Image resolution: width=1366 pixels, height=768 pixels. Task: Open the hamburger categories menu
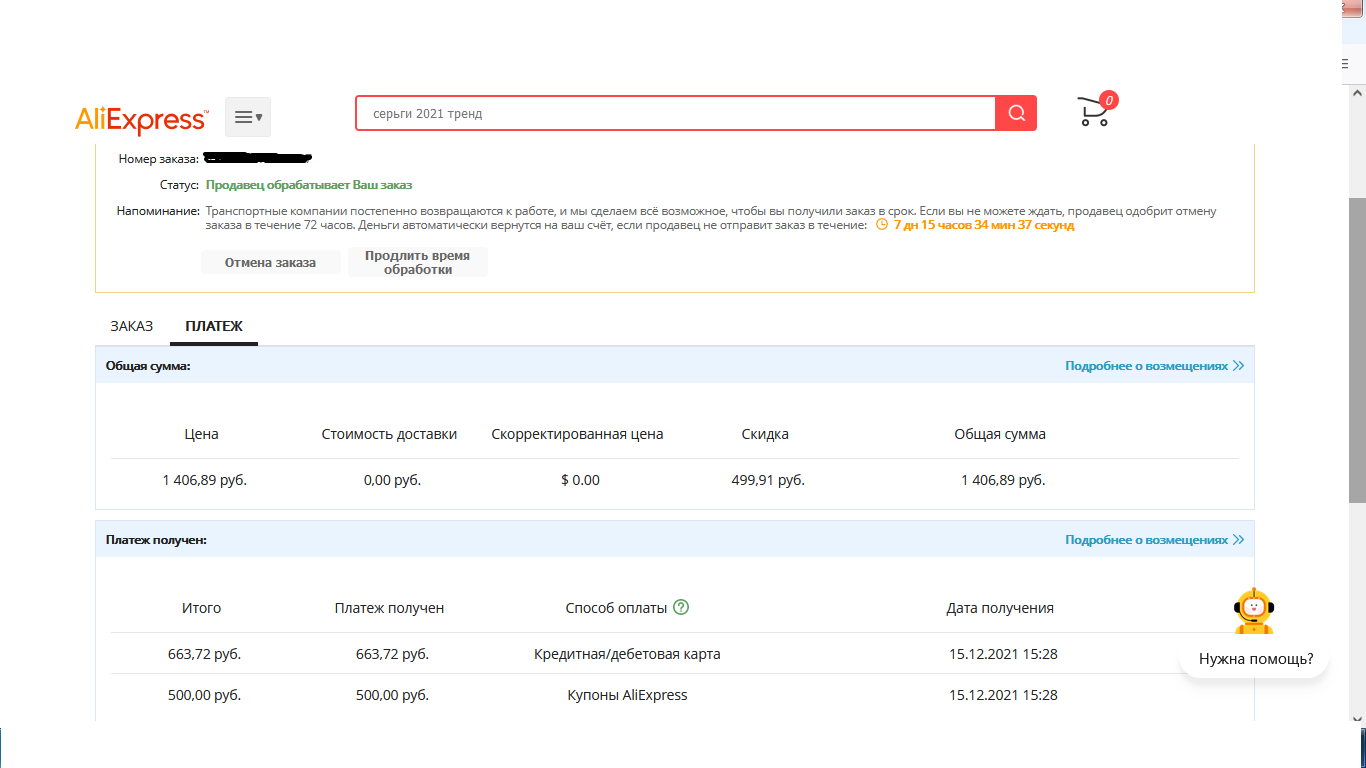(248, 117)
